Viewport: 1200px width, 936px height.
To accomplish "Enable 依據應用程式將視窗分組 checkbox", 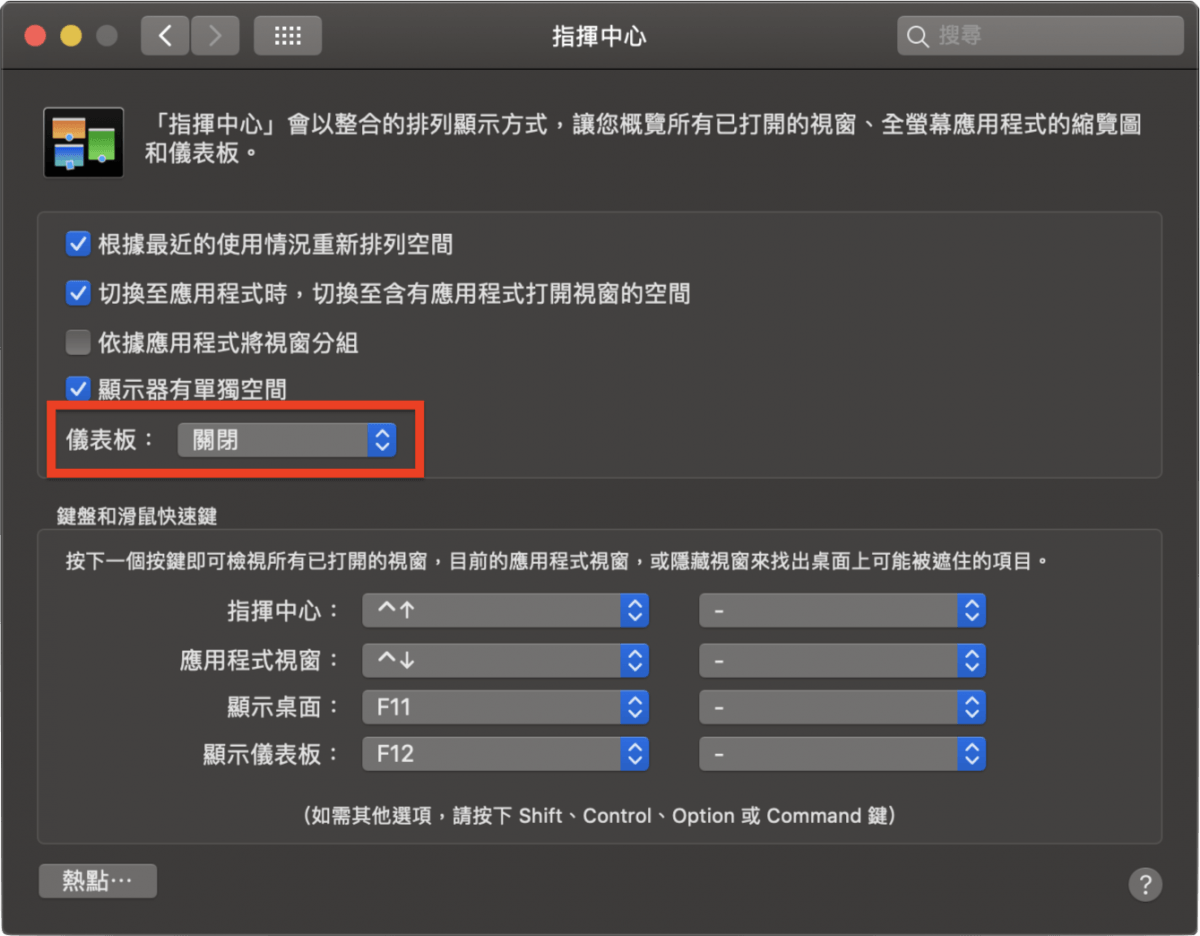I will click(x=78, y=343).
